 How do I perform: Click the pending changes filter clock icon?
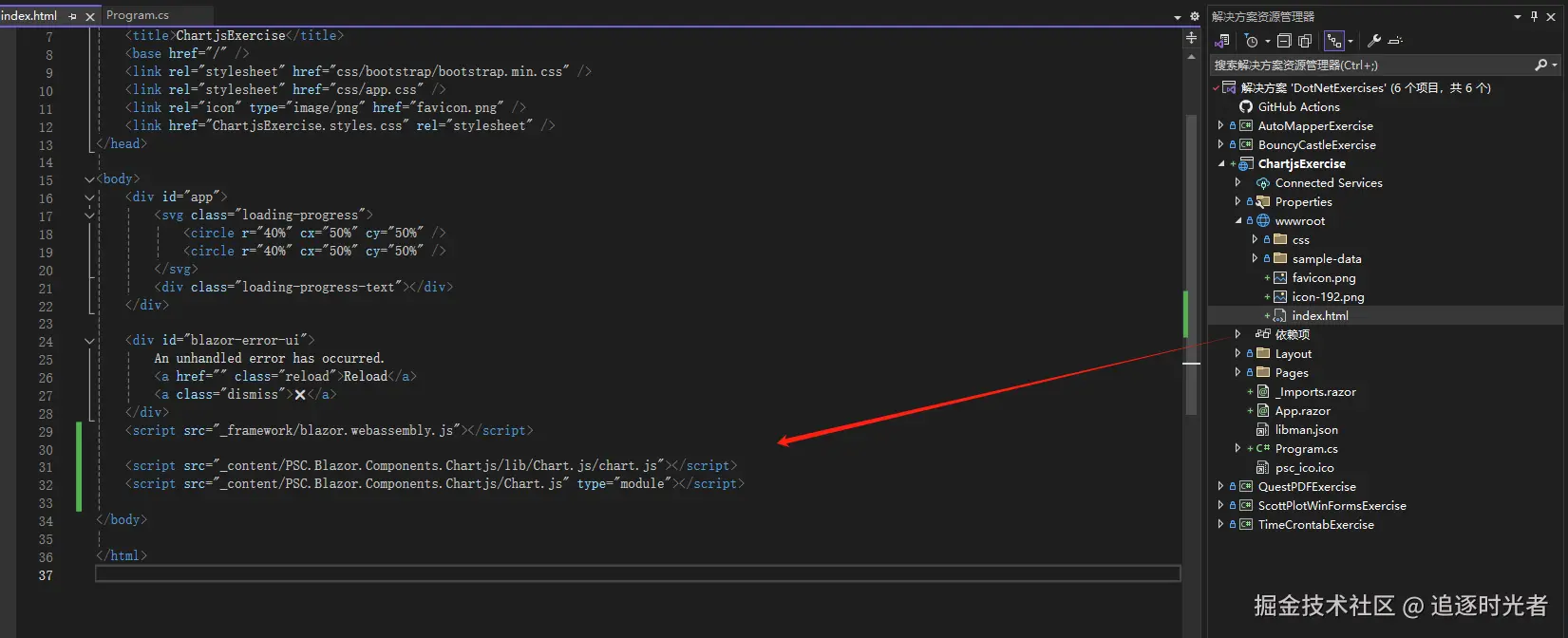(1252, 41)
